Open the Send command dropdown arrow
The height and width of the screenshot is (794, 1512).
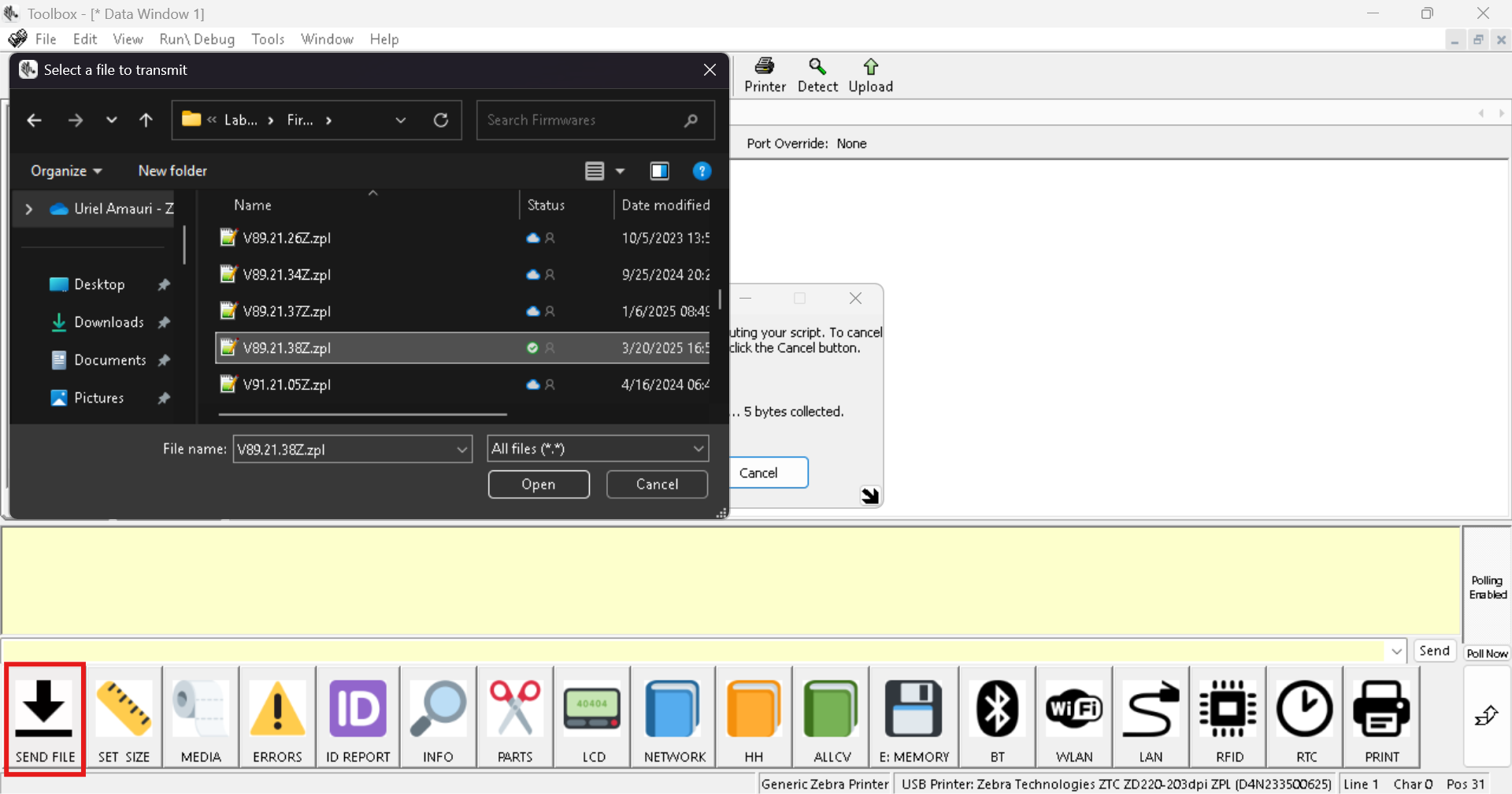1396,651
